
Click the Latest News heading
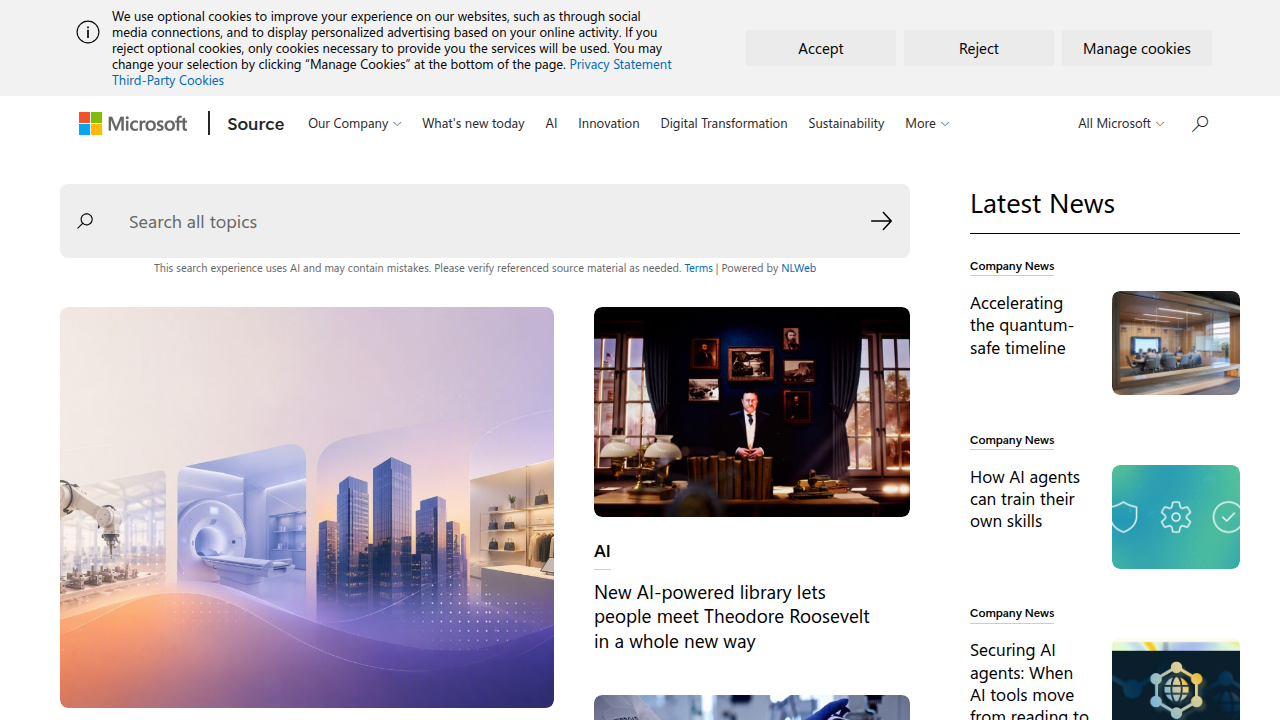1042,203
